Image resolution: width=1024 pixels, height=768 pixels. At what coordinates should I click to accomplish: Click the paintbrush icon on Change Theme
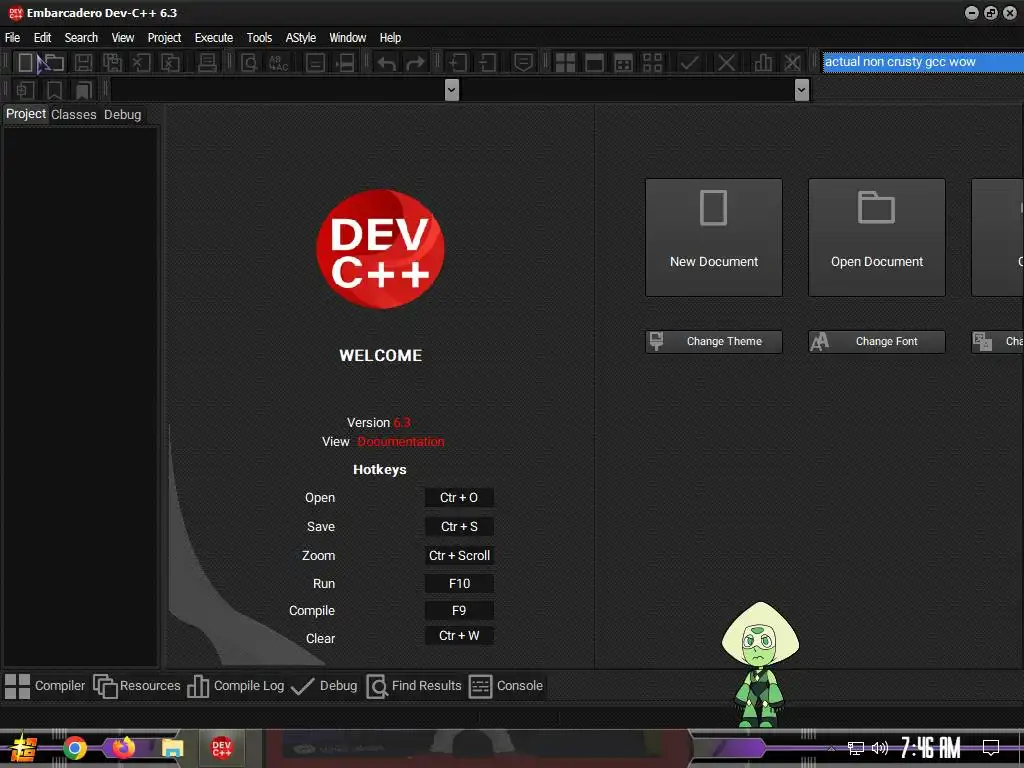[656, 341]
